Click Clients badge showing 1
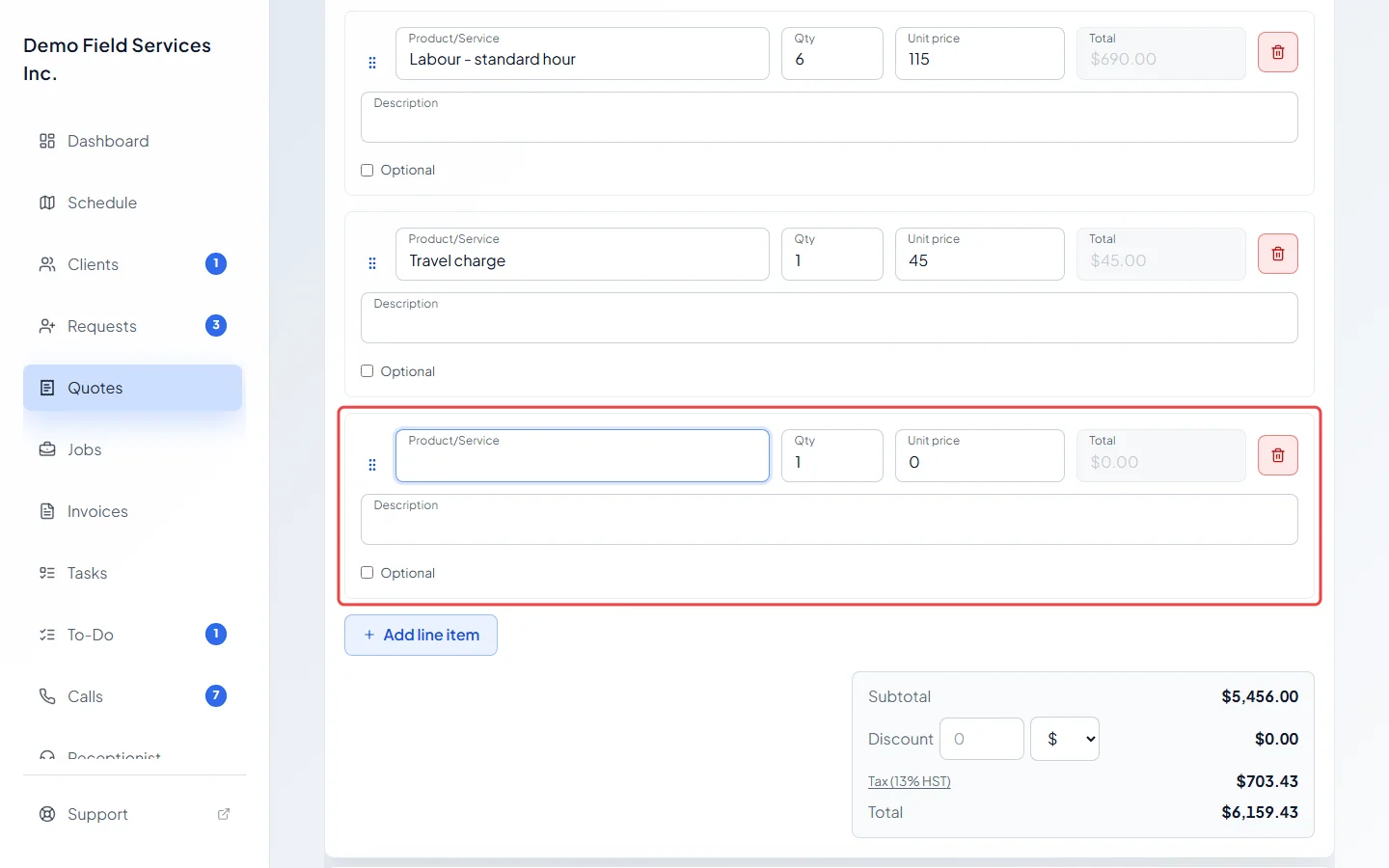This screenshot has width=1389, height=868. pyautogui.click(x=216, y=263)
